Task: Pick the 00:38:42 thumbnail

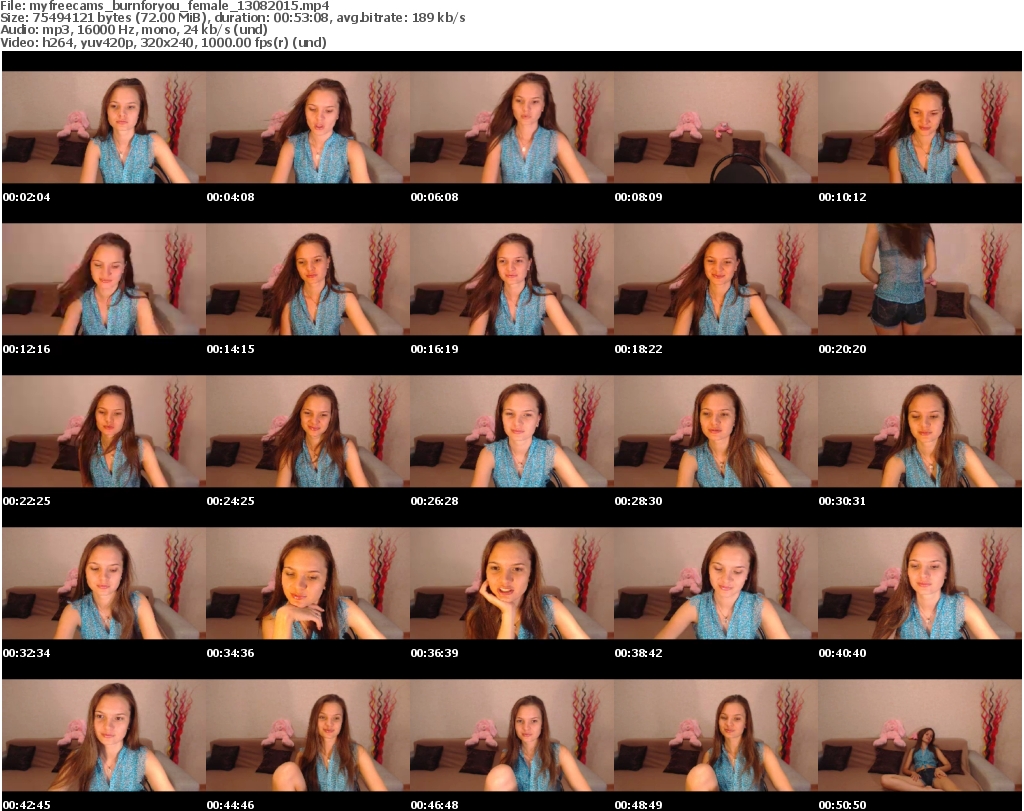Action: pos(715,584)
